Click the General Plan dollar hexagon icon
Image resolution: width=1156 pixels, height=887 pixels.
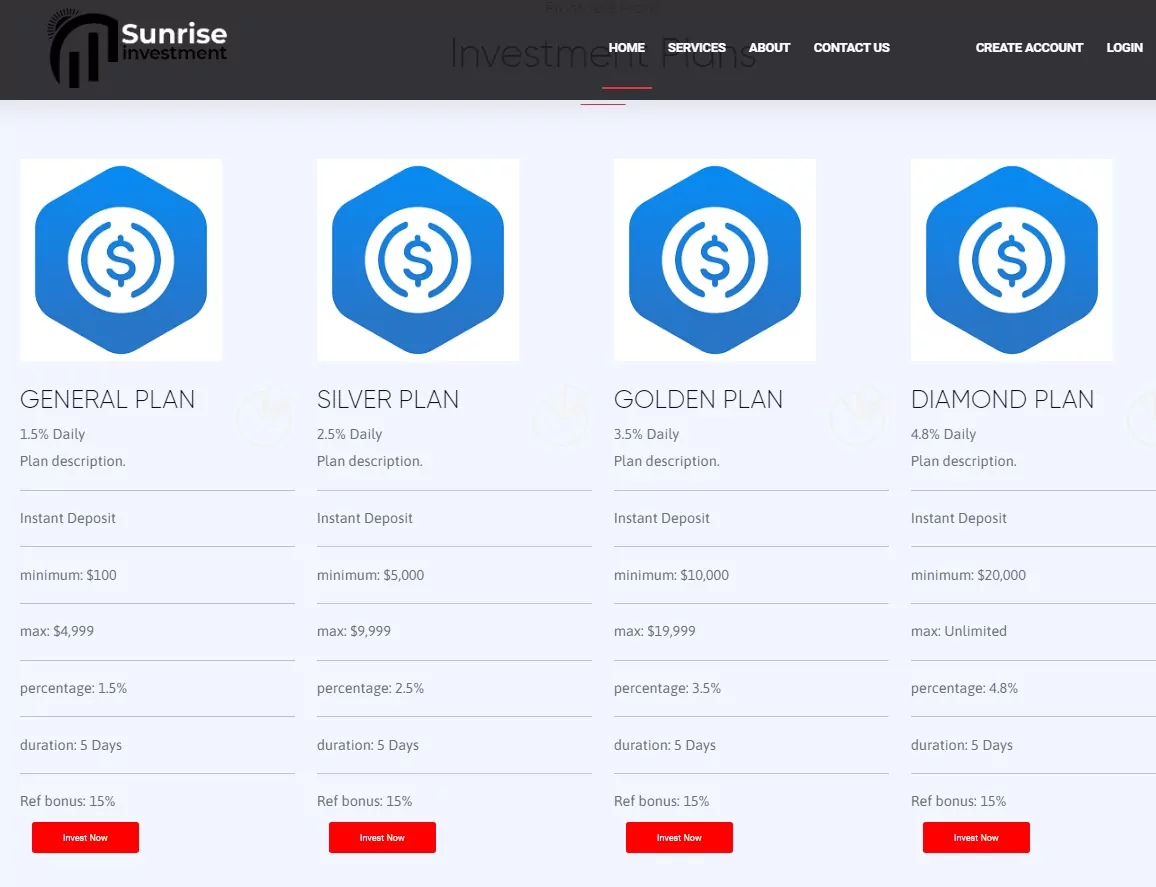point(121,260)
